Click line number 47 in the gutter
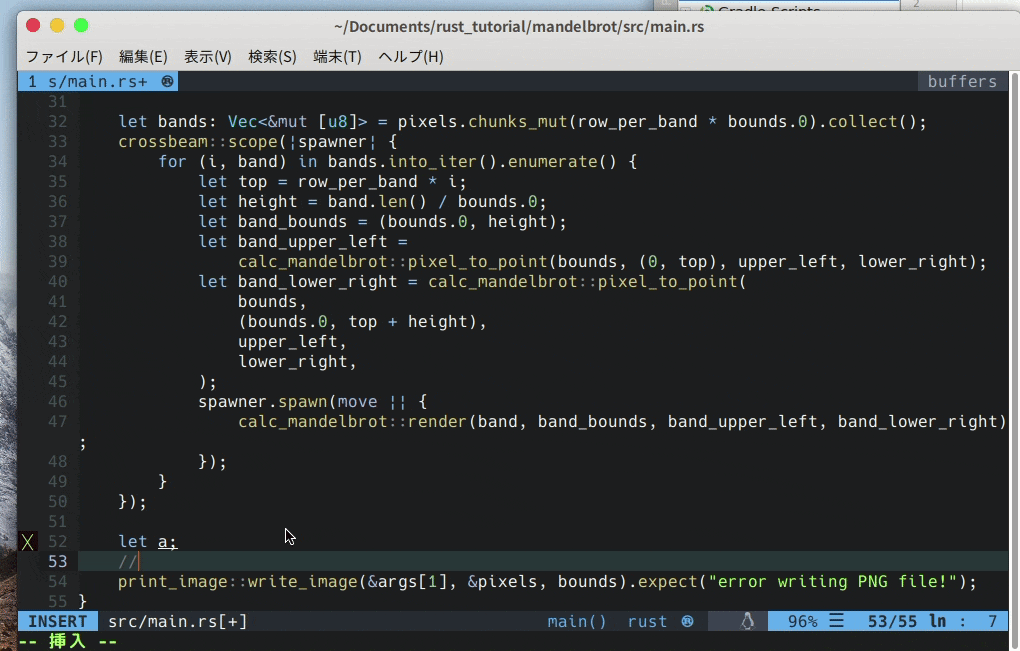This screenshot has width=1020, height=651. point(57,421)
